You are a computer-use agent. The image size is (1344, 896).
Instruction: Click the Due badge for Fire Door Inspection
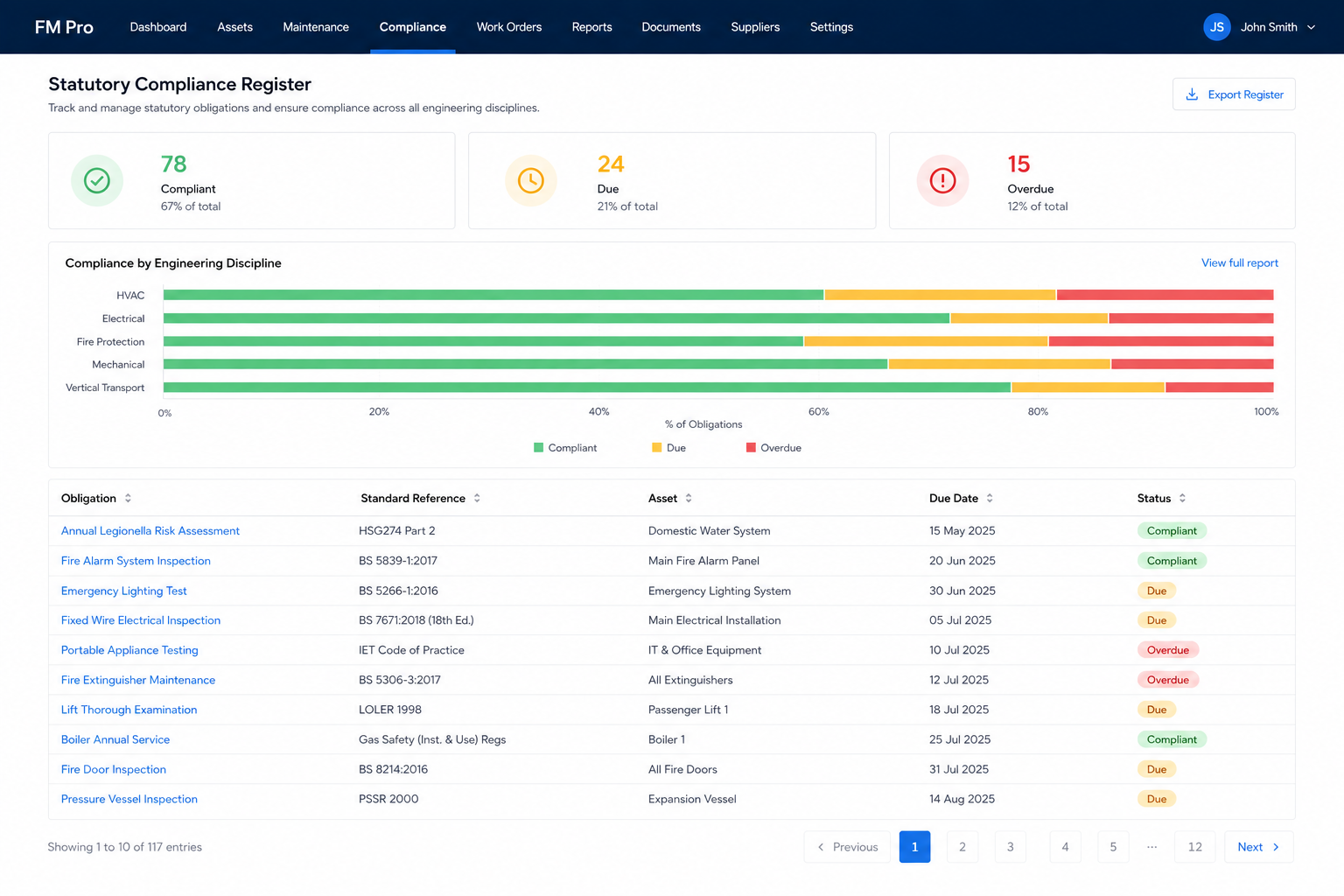[1157, 769]
